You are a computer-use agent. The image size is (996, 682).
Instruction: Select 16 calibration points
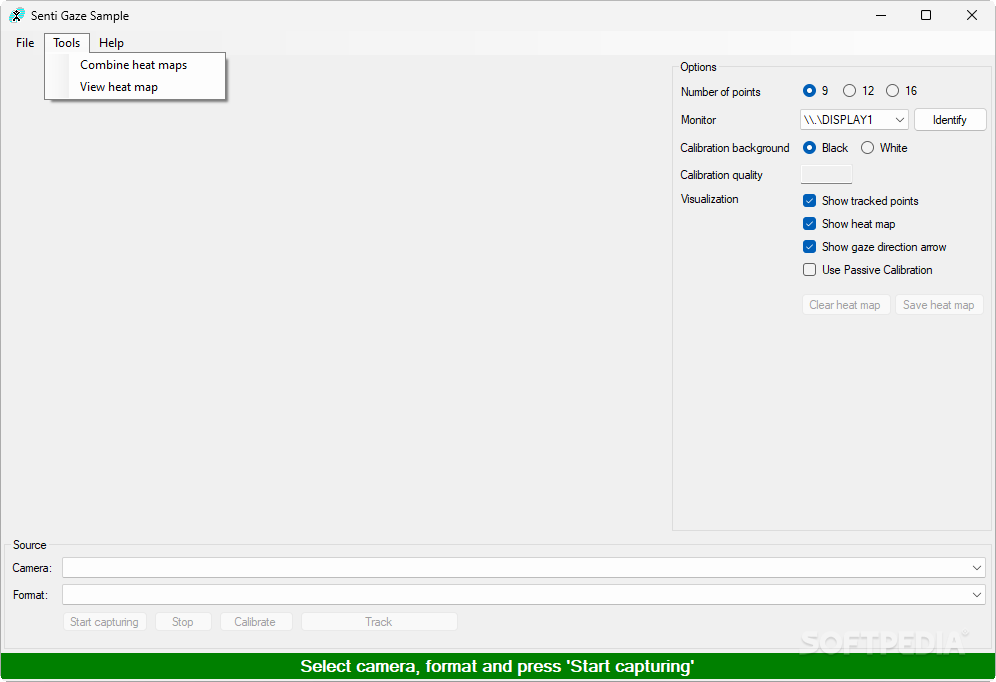(892, 91)
